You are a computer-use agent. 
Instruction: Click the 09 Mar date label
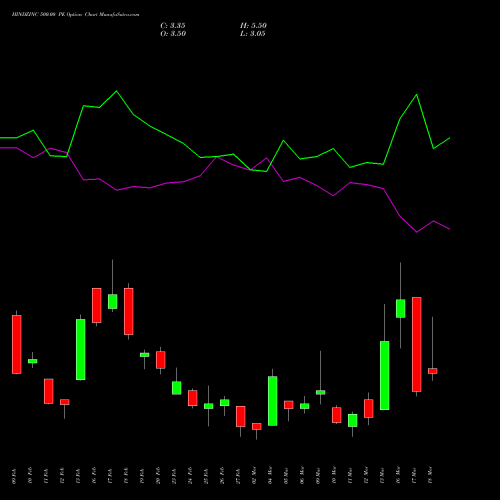coord(318,475)
